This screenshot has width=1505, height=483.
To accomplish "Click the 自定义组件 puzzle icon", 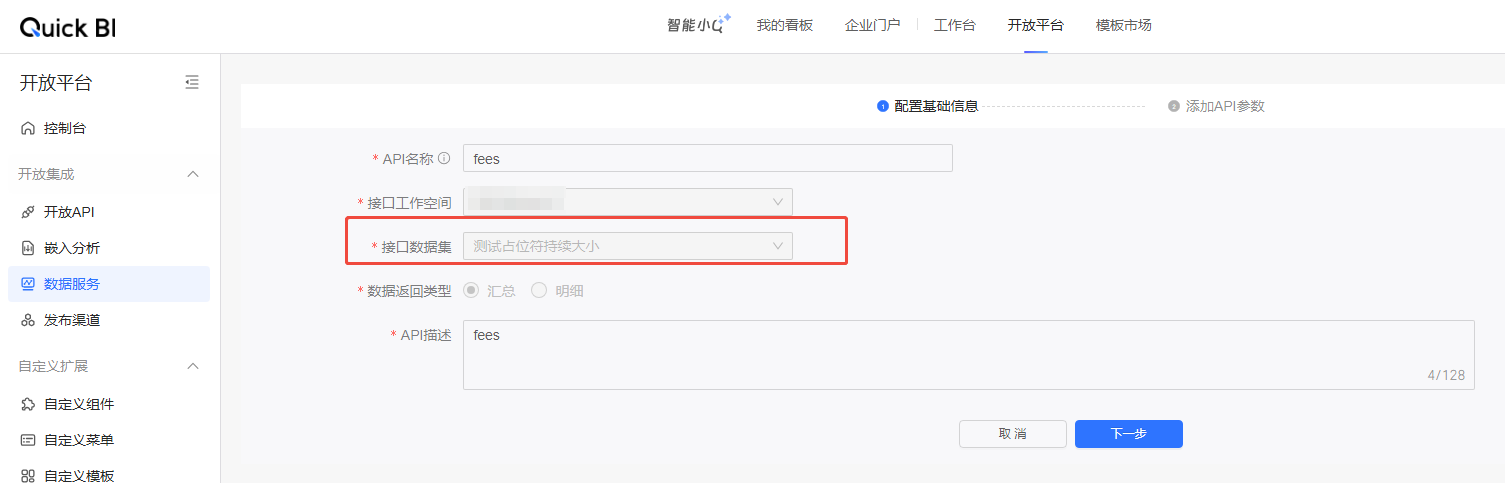I will [x=28, y=404].
